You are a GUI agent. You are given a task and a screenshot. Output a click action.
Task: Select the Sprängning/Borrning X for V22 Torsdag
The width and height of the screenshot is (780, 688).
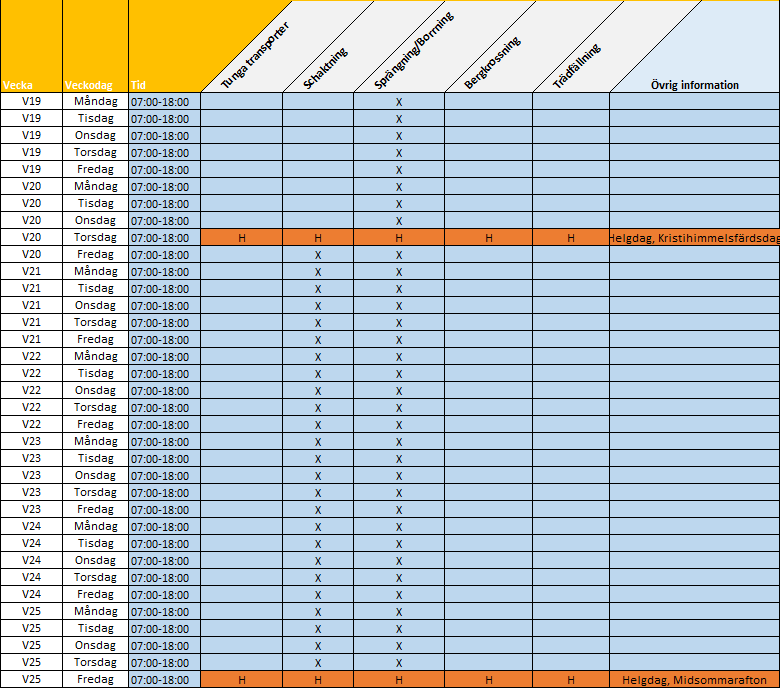pos(399,407)
